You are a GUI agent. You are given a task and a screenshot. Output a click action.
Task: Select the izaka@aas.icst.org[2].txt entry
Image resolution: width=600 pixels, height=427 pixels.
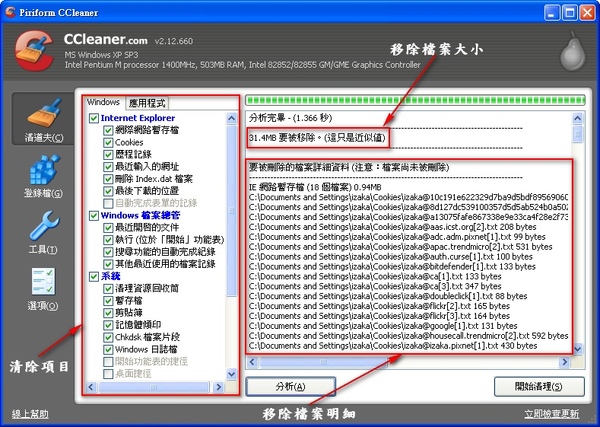[x=393, y=227]
